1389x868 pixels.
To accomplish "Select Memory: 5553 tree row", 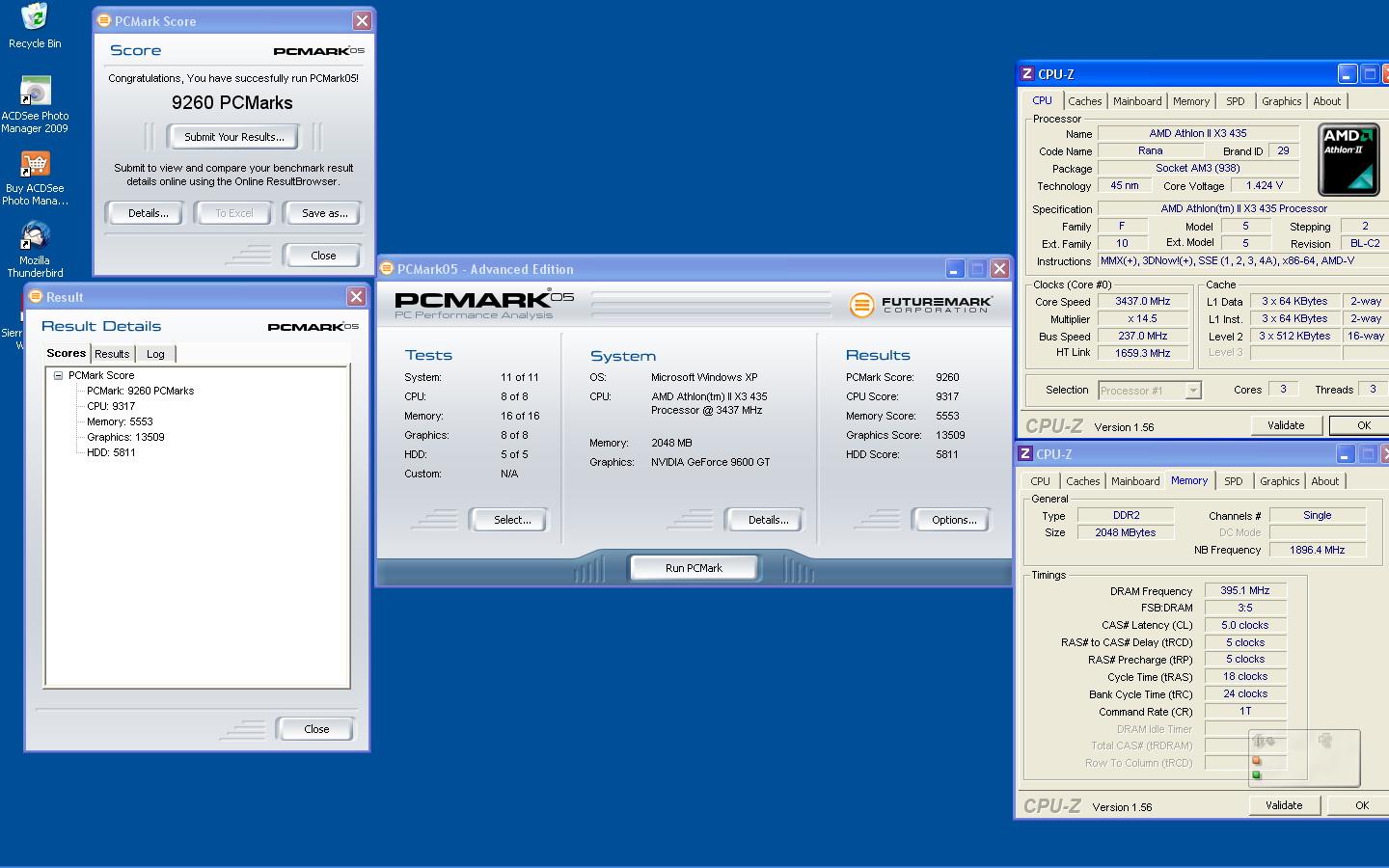I will (120, 421).
